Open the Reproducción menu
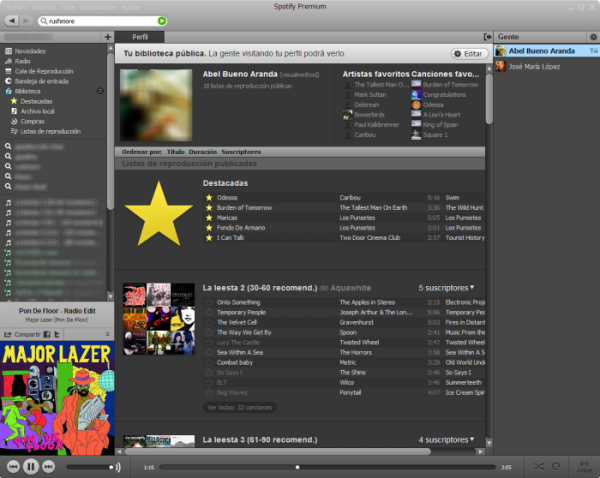This screenshot has height=478, width=600. 98,7
